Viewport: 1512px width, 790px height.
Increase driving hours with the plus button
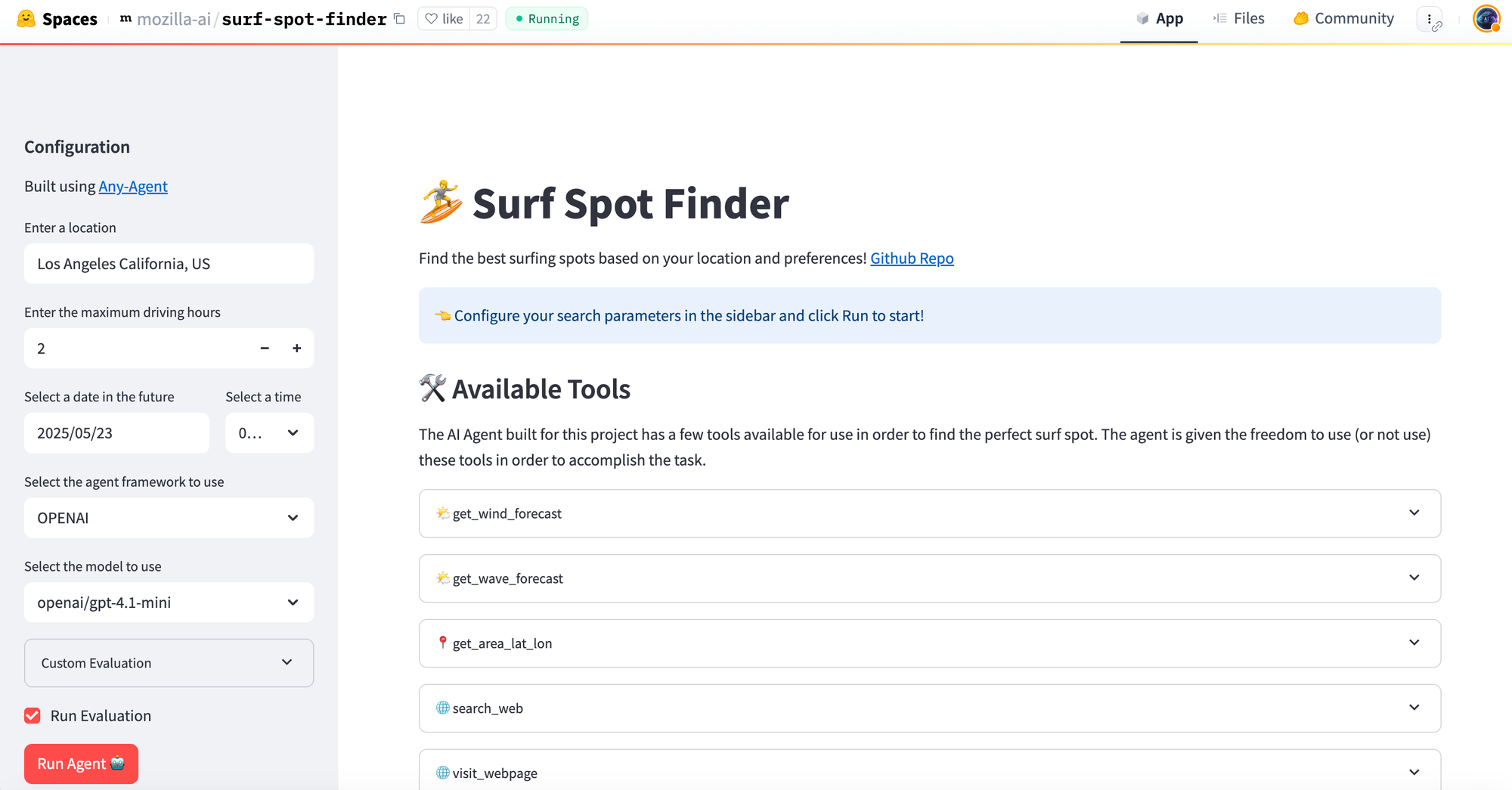[x=297, y=349]
